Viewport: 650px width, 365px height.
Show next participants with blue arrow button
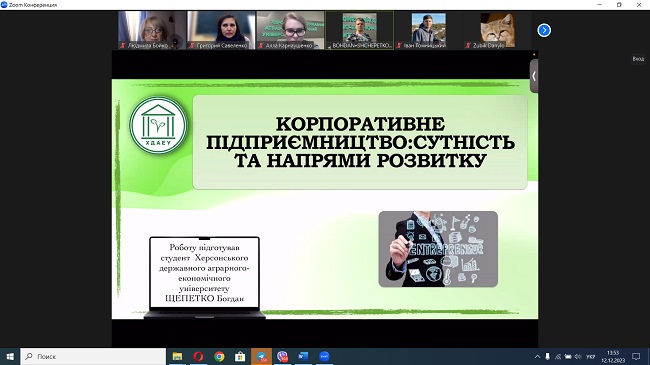[544, 30]
